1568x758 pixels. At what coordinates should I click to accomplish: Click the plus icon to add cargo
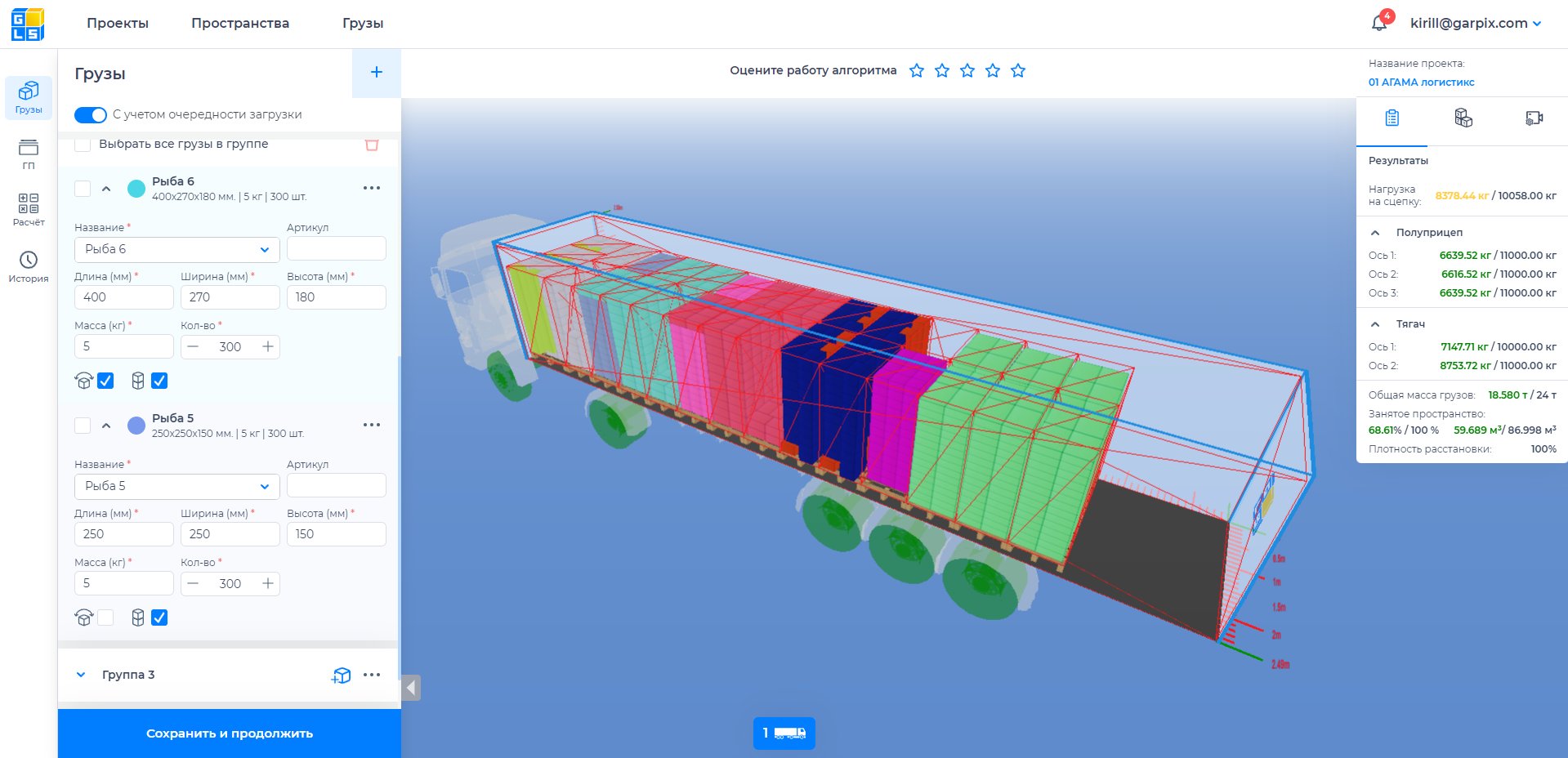pyautogui.click(x=376, y=73)
